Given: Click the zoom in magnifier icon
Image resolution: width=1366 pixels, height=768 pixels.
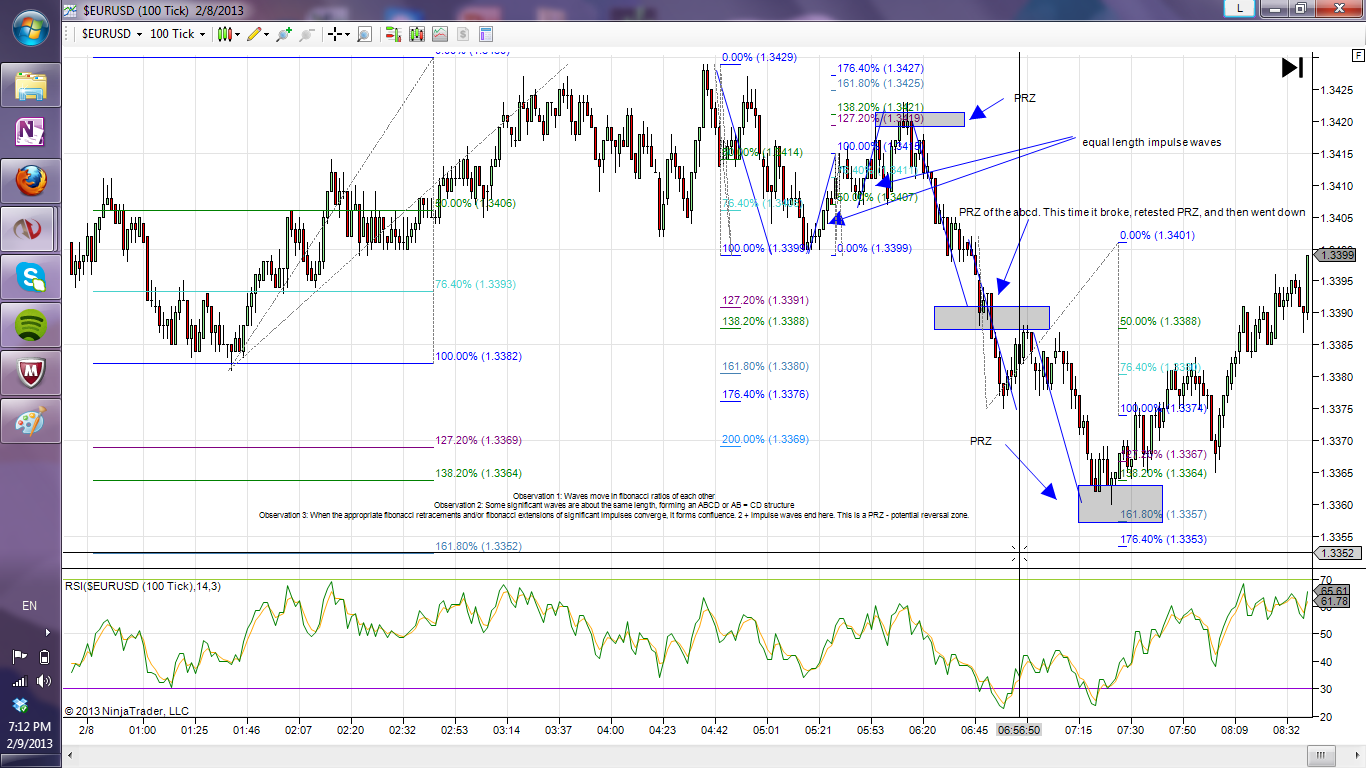Looking at the screenshot, I should (284, 34).
